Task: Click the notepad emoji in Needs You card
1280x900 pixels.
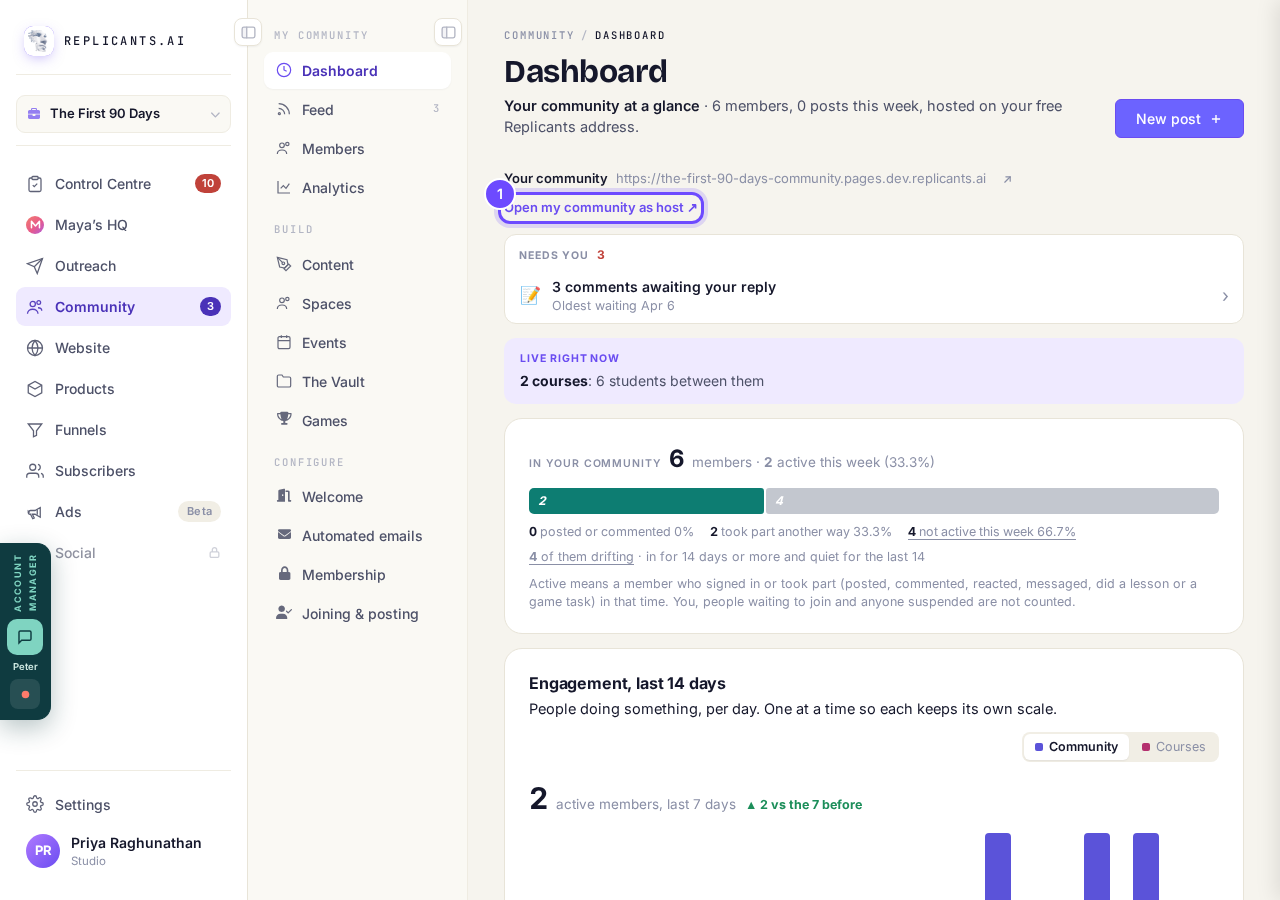Action: pos(530,296)
